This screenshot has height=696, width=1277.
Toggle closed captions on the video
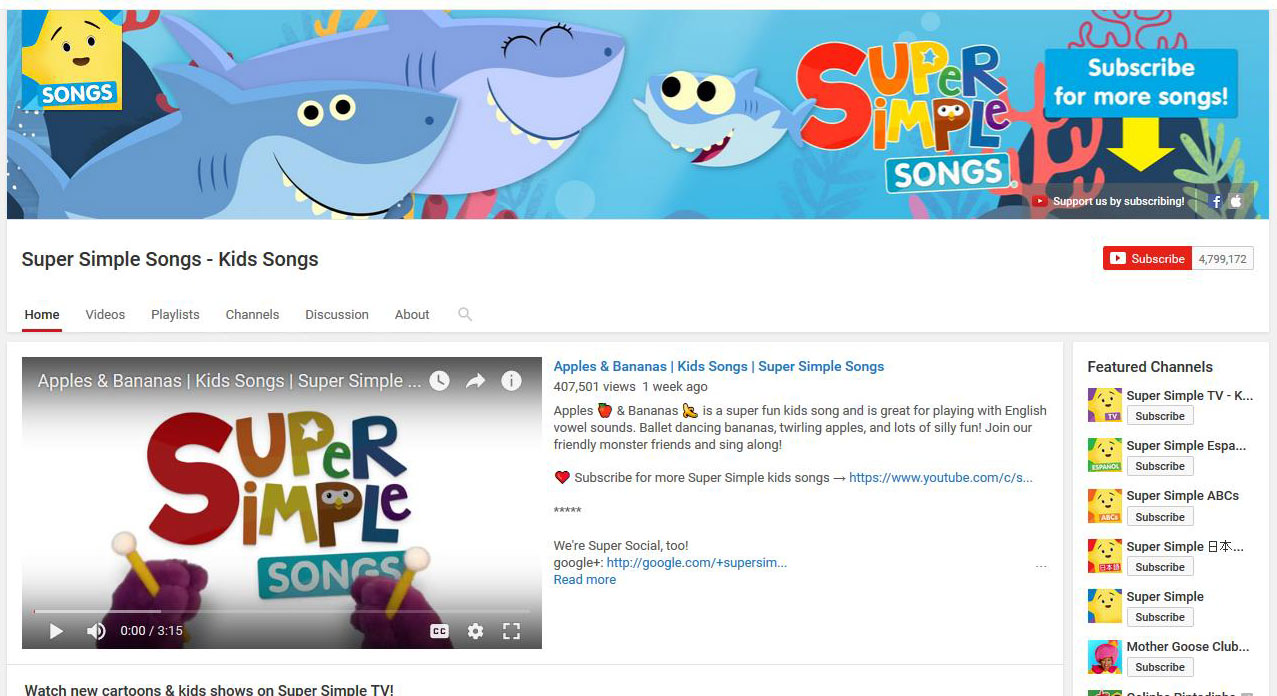(439, 631)
